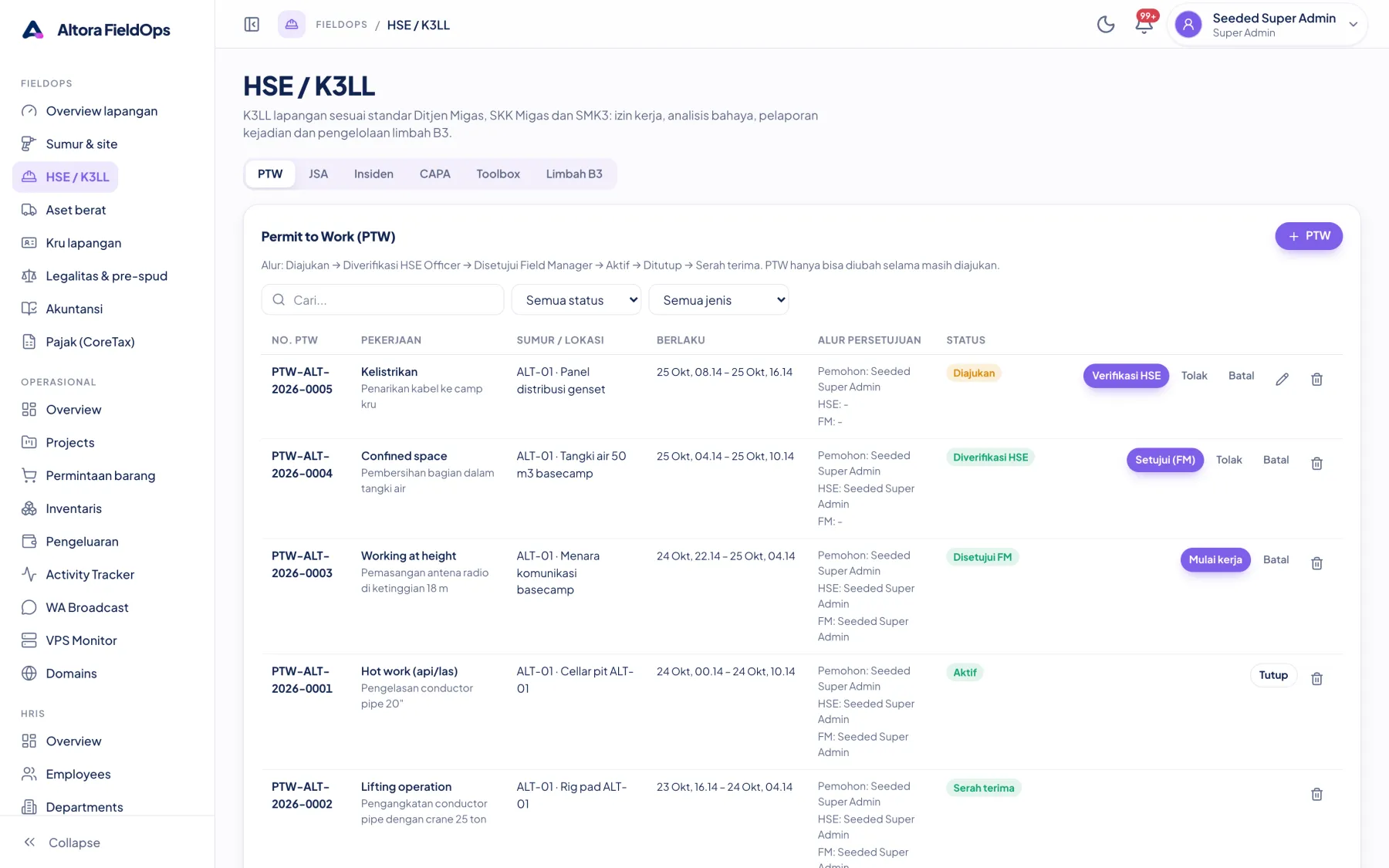Open Permintaan barang
This screenshot has width=1389, height=868.
[100, 475]
